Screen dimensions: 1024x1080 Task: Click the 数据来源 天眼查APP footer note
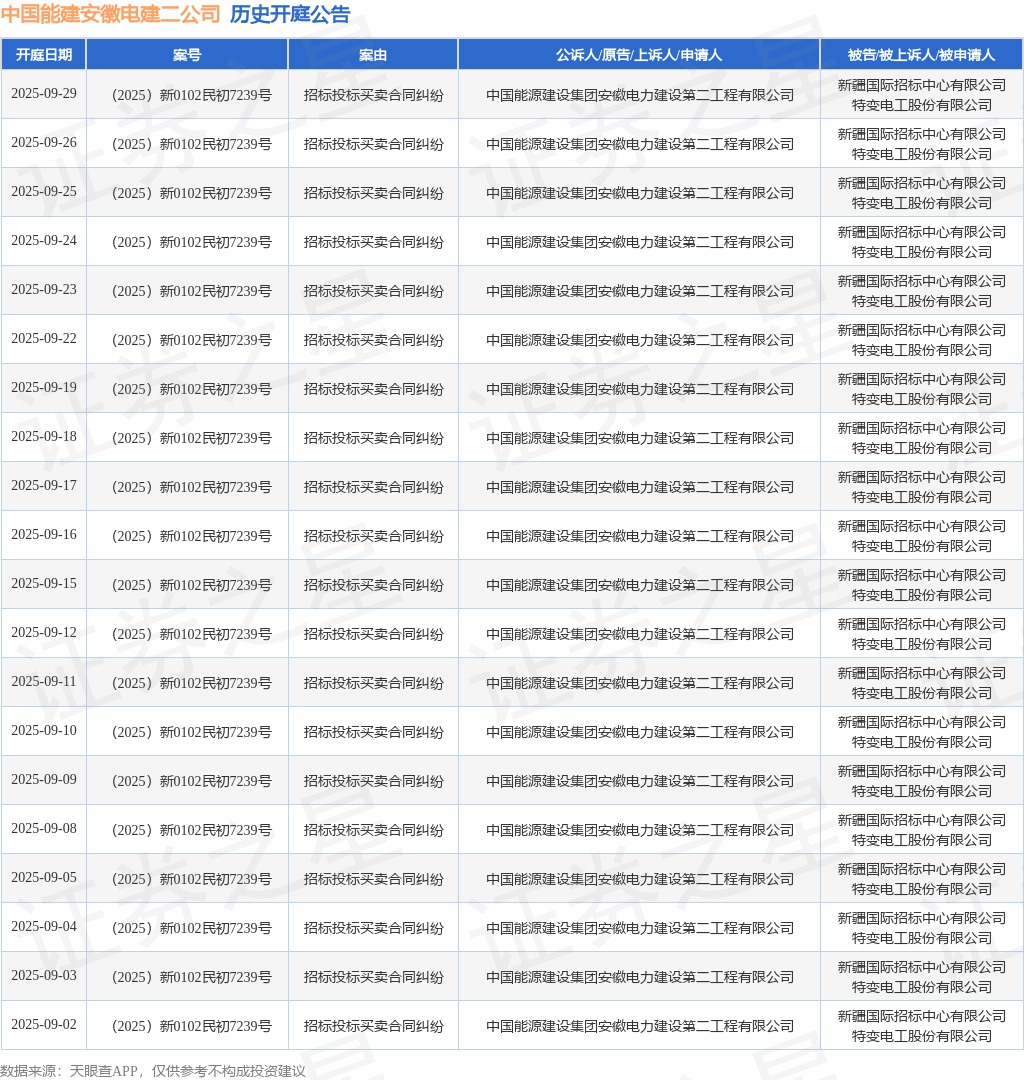click(153, 1070)
